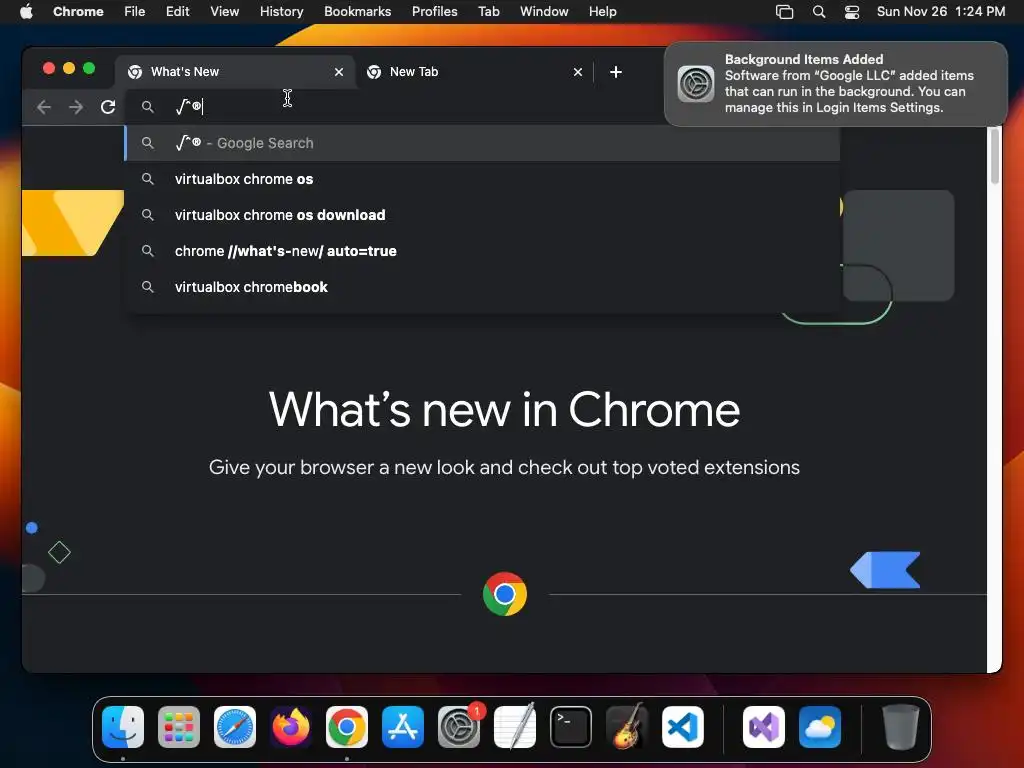Open the Tab menu
Screen dimensions: 1024x768
pos(489,12)
